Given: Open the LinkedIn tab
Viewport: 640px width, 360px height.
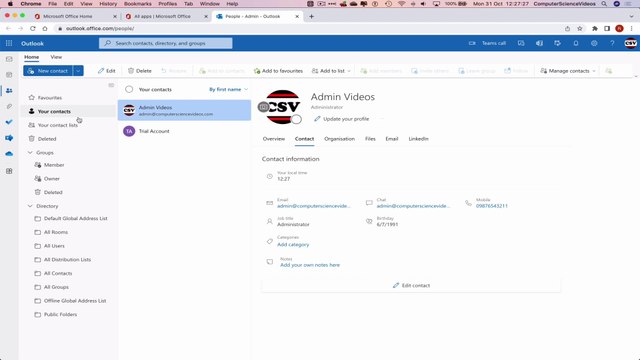Looking at the screenshot, I should 418,139.
